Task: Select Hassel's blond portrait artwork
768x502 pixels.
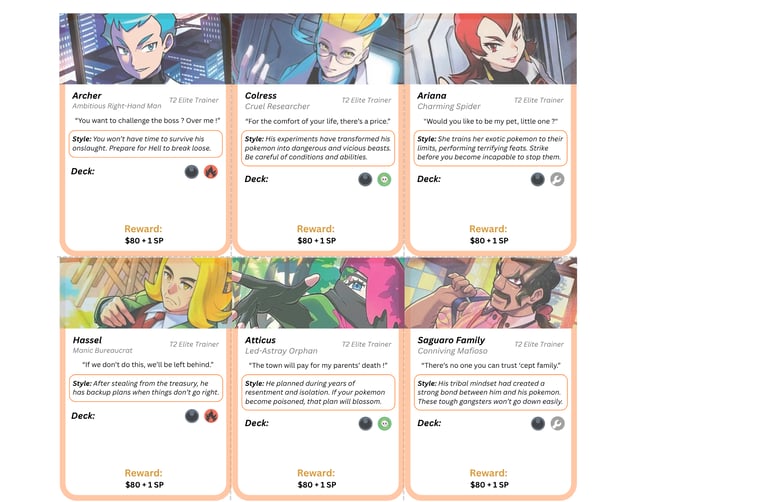Action: 145,293
